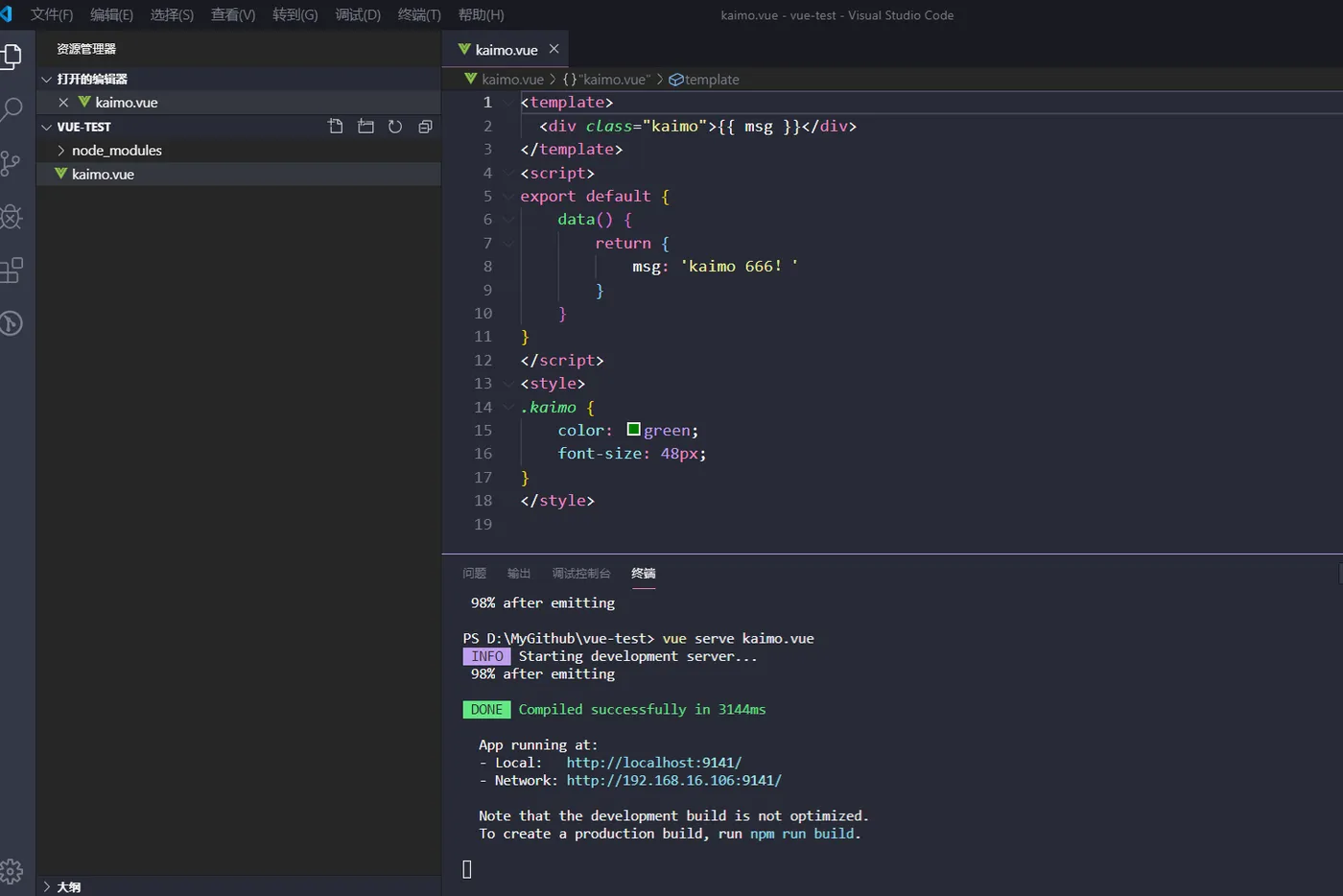Select kaimo.vue in open editors list
The height and width of the screenshot is (896, 1343).
pyautogui.click(x=239, y=103)
